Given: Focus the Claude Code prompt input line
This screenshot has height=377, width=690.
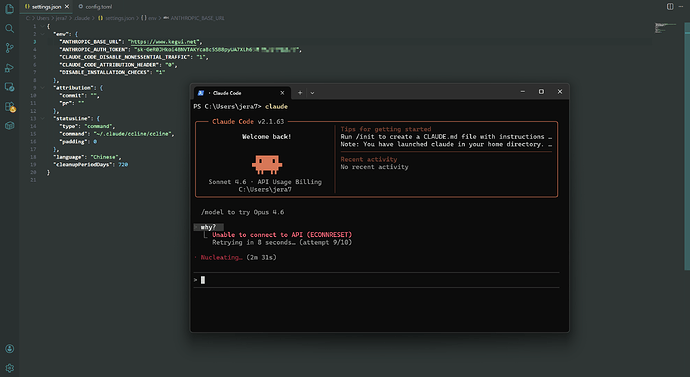Looking at the screenshot, I should [x=376, y=280].
